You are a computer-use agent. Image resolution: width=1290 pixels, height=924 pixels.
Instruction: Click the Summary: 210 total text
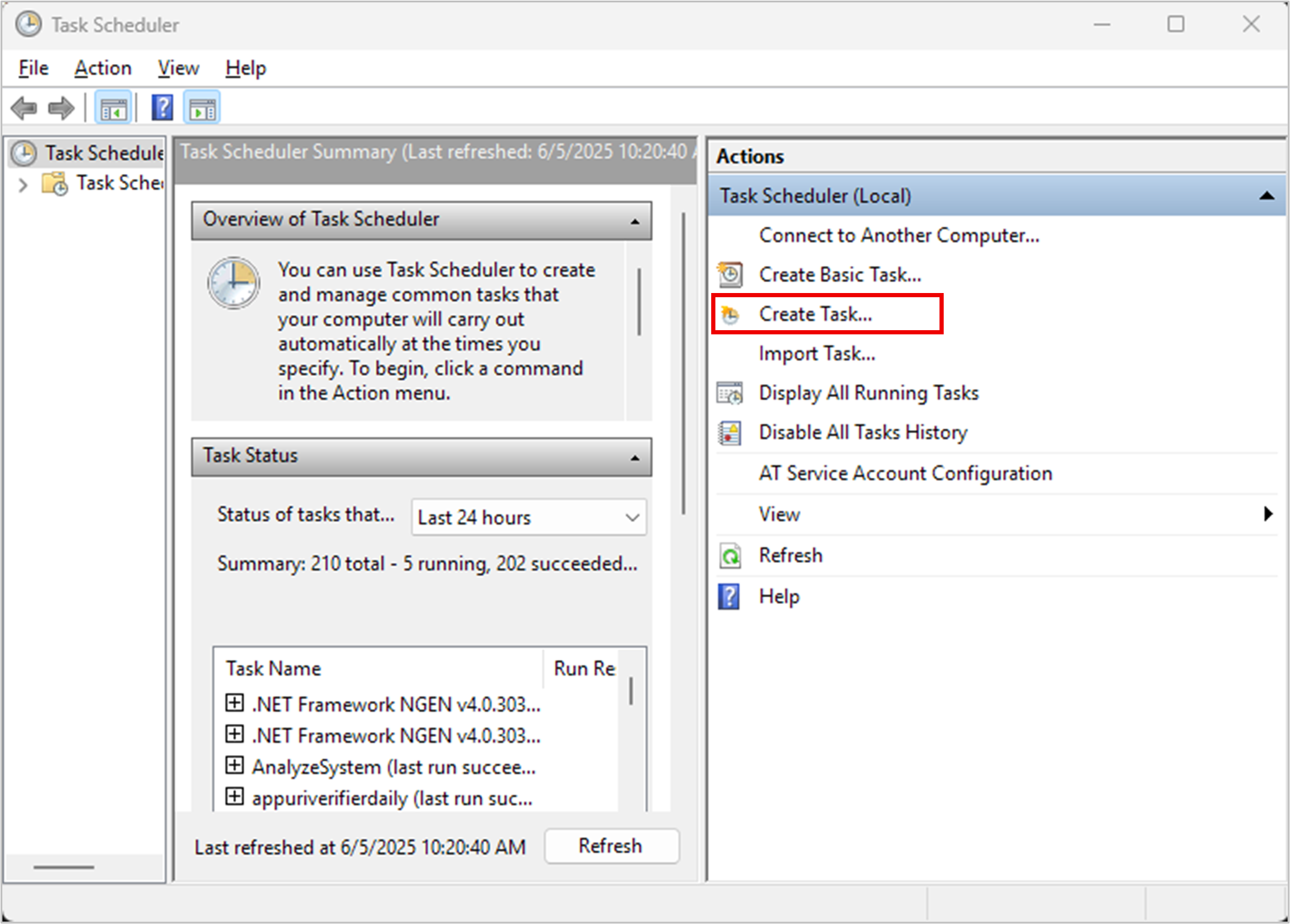[427, 563]
